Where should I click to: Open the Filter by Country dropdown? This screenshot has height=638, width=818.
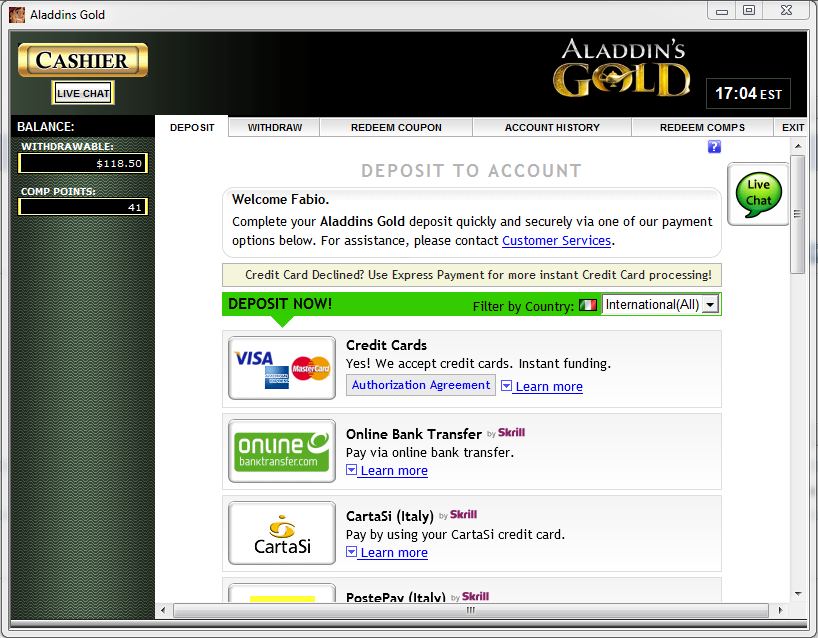[660, 304]
